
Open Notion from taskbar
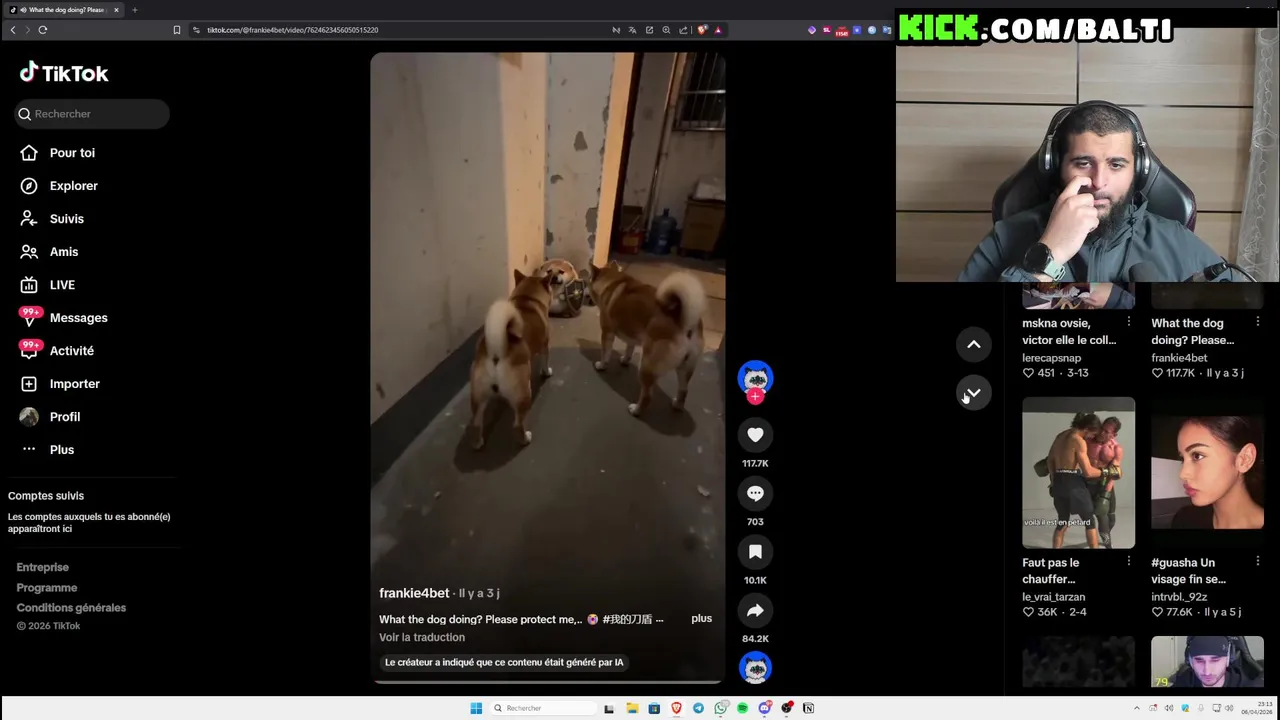point(808,708)
